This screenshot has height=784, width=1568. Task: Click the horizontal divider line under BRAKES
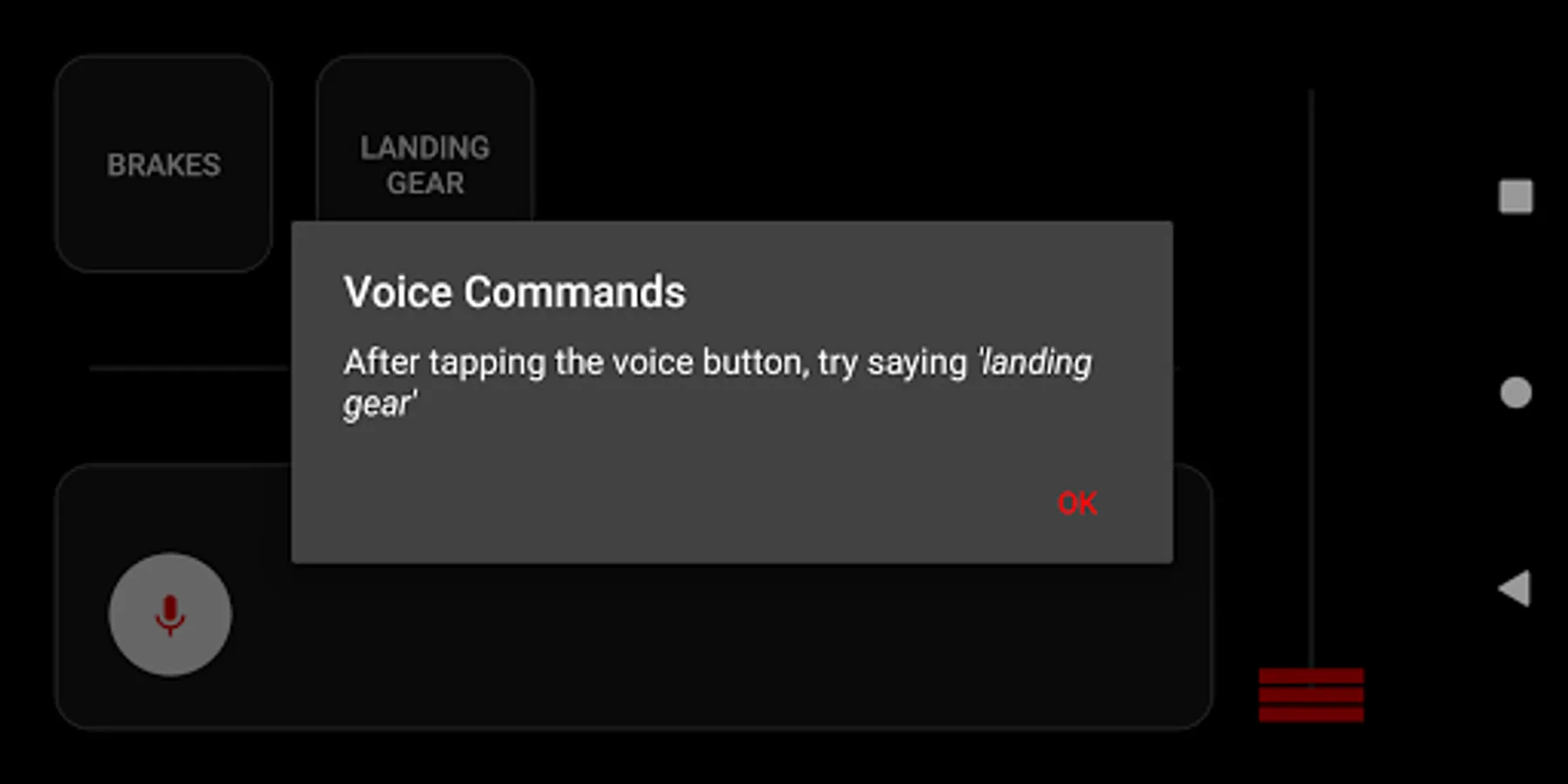click(189, 368)
